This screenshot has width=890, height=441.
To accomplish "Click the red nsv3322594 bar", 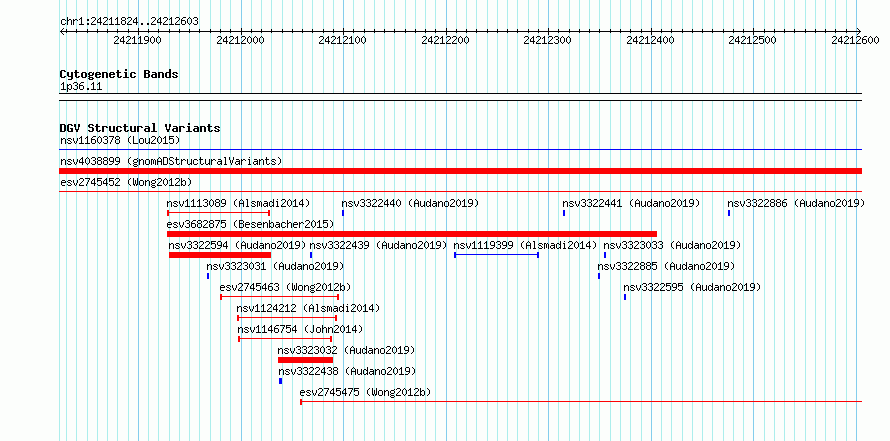I will point(220,255).
